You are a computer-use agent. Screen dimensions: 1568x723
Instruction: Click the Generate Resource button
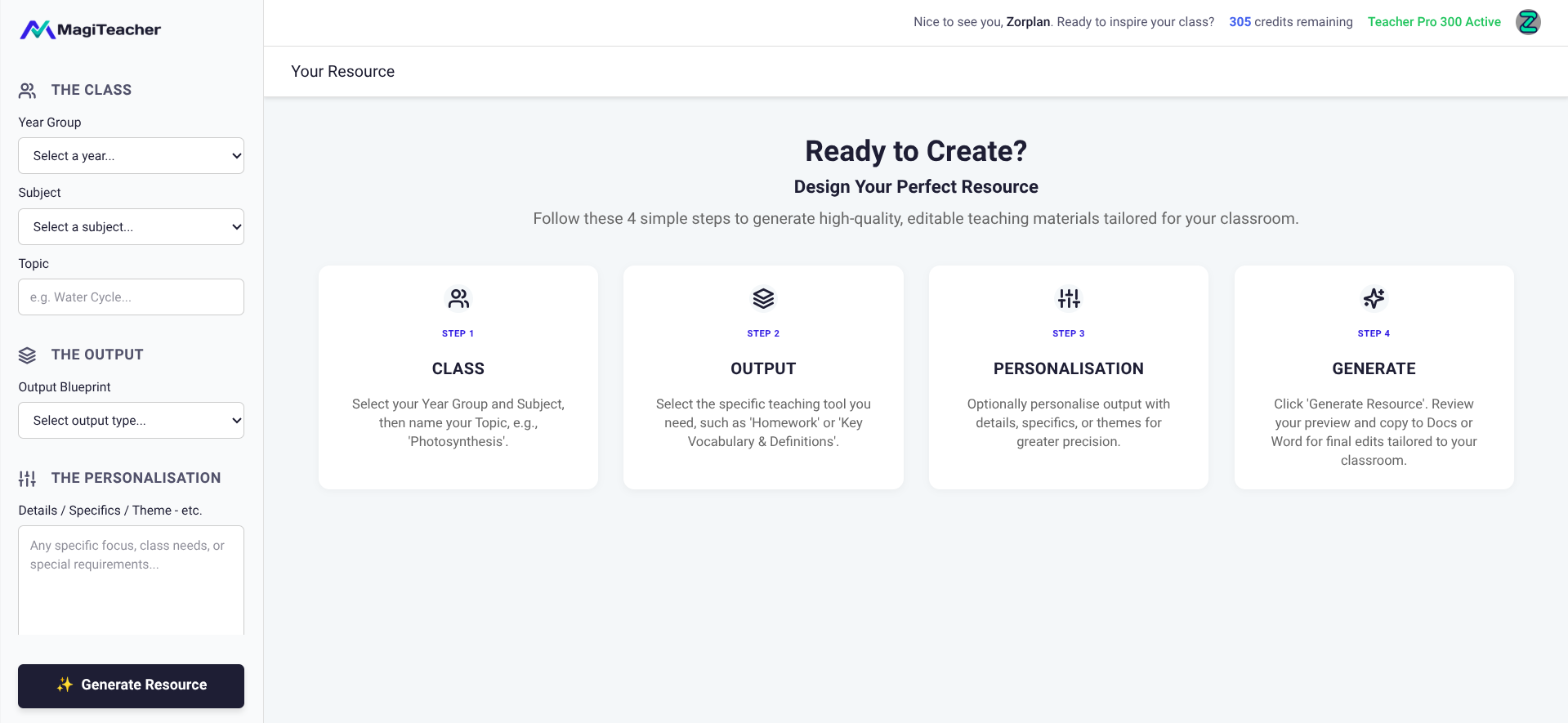coord(131,685)
